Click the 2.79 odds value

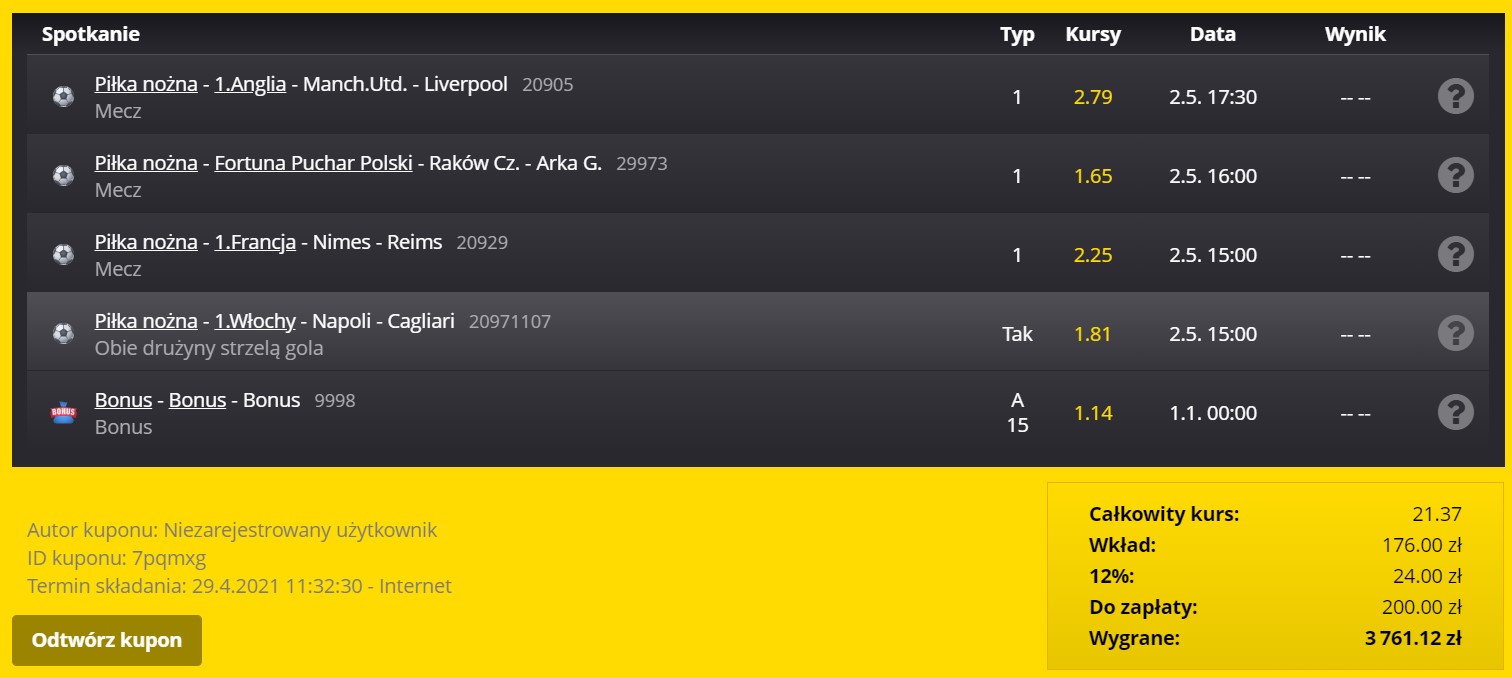pos(1093,97)
